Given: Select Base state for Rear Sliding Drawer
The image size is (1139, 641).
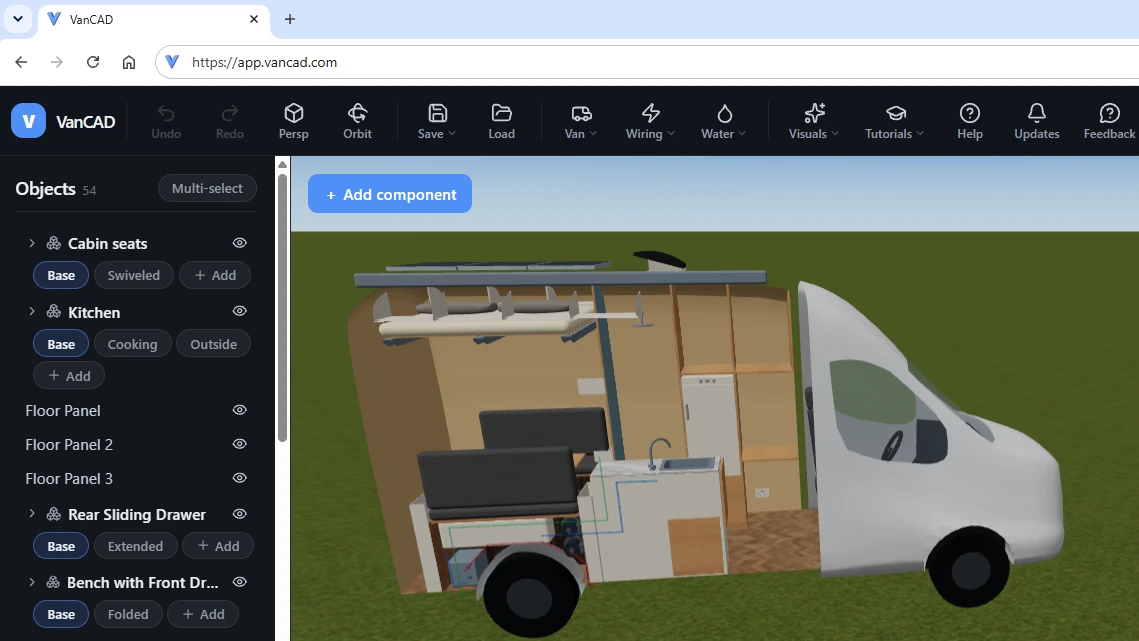Looking at the screenshot, I should [x=61, y=546].
